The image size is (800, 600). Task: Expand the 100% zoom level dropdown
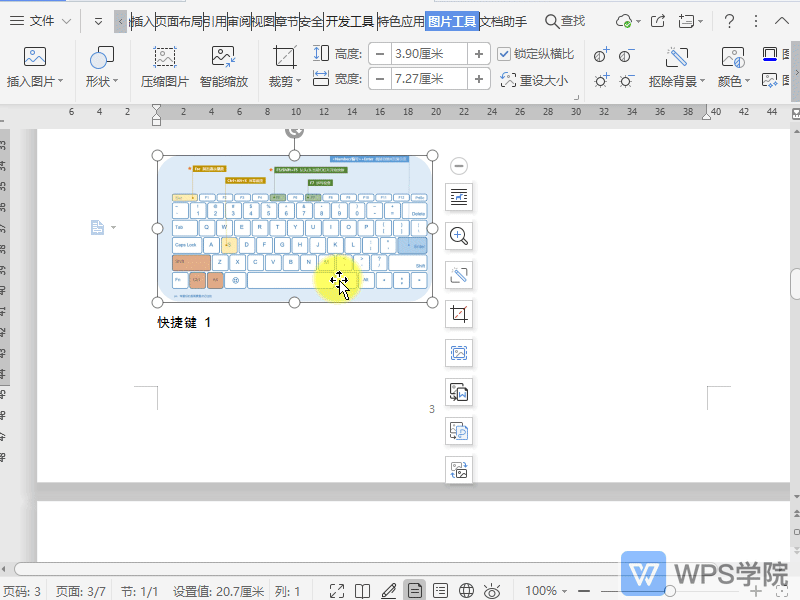tap(548, 591)
